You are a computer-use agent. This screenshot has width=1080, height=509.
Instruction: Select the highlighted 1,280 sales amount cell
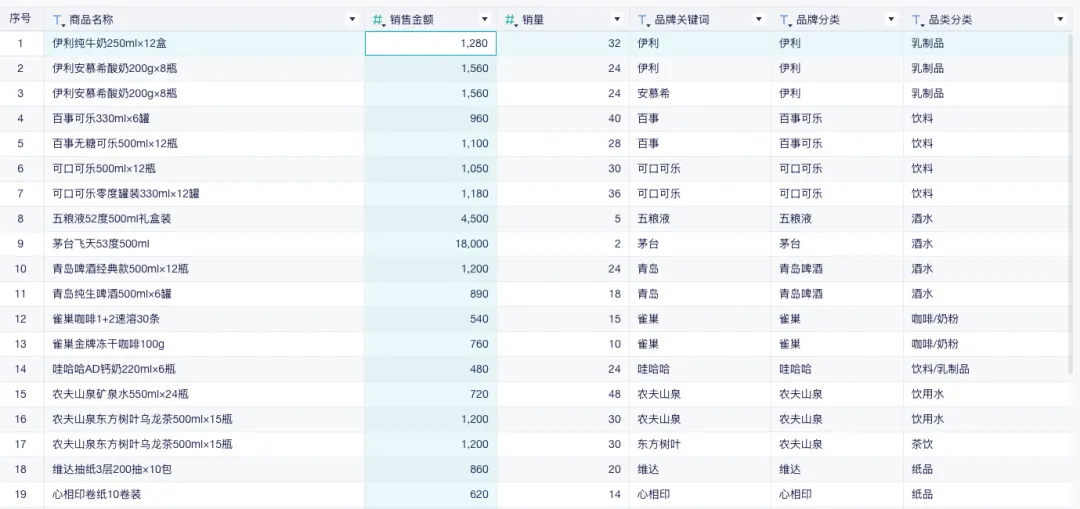tap(430, 43)
